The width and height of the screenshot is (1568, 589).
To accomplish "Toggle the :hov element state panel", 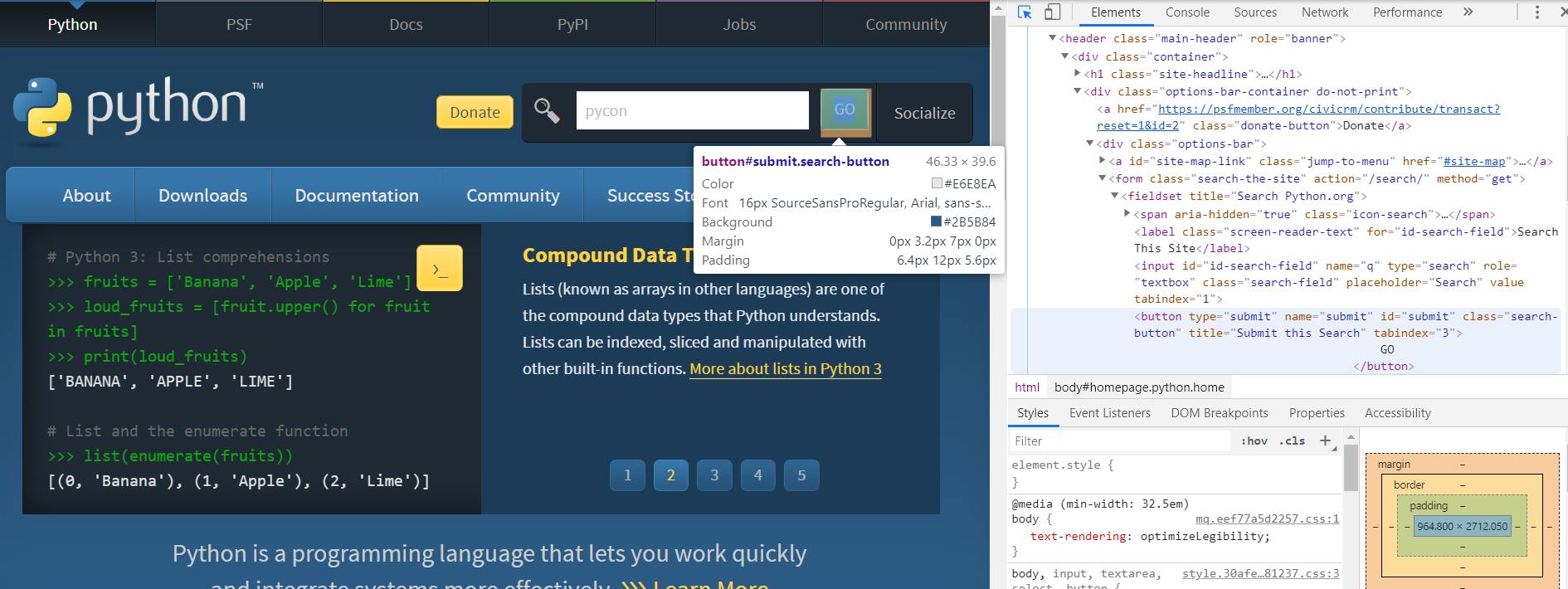I will 1254,441.
